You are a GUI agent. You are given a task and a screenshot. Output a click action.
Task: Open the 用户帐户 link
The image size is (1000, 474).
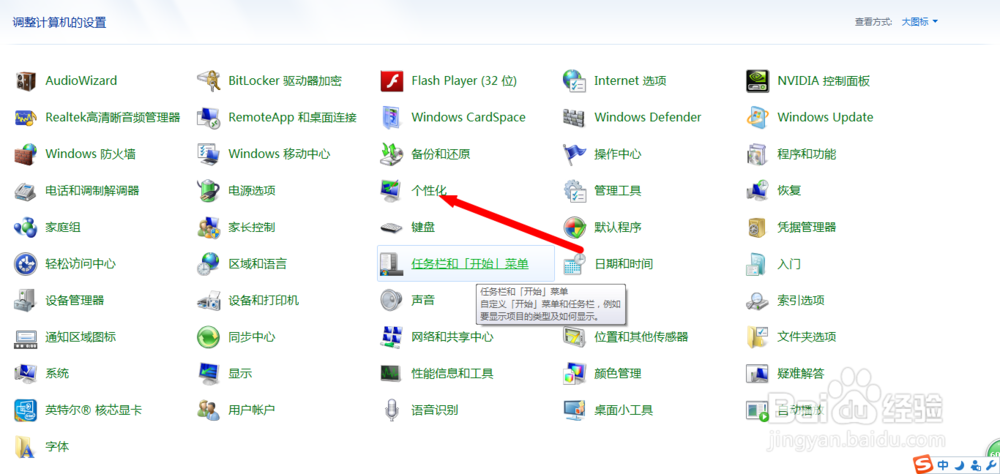tap(251, 410)
